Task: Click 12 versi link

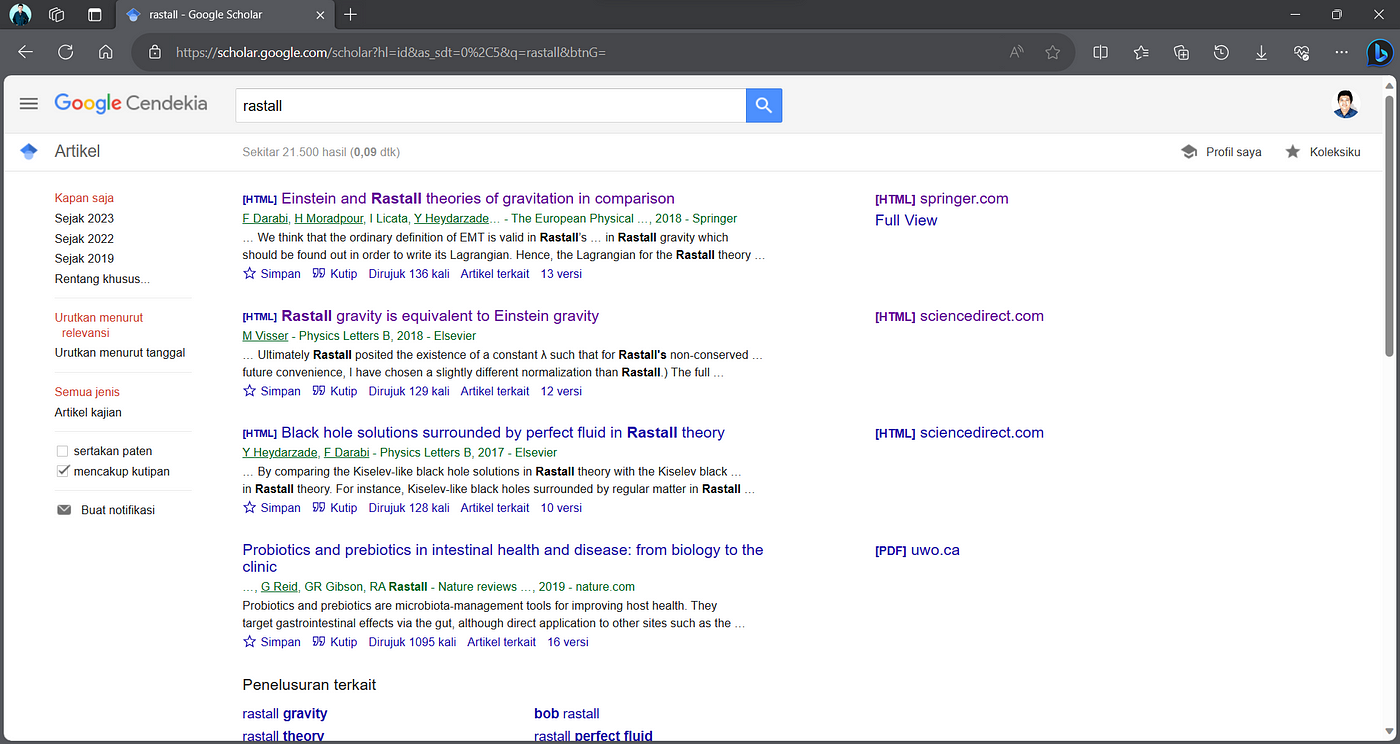Action: (561, 391)
